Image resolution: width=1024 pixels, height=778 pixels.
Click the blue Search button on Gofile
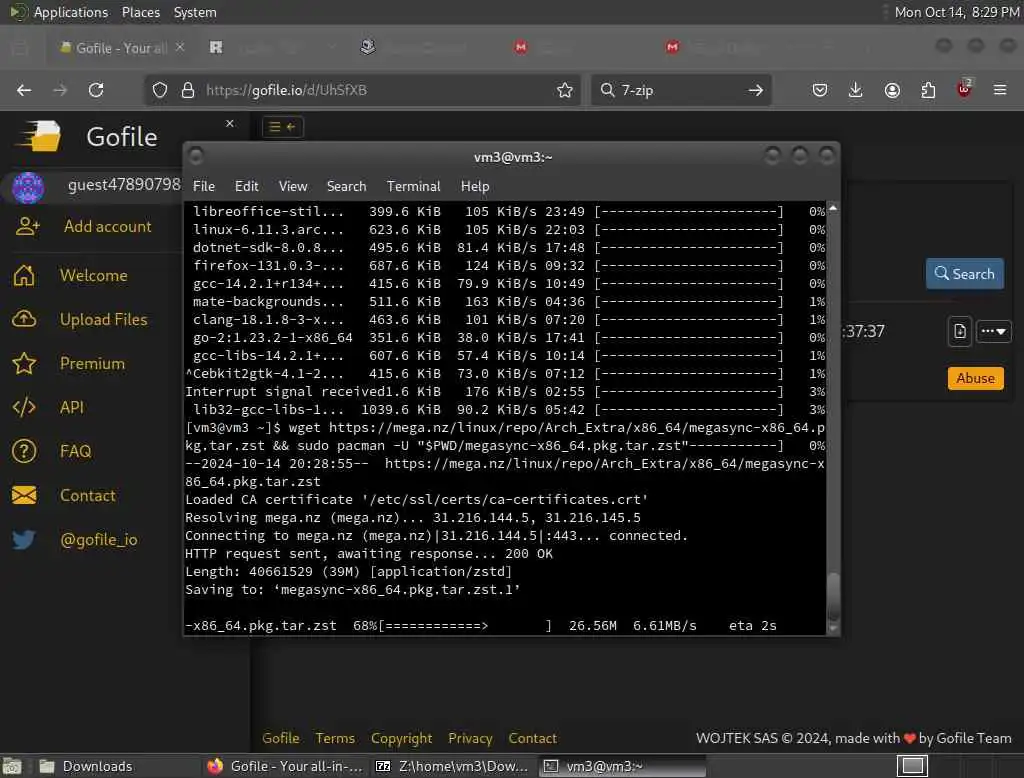965,274
